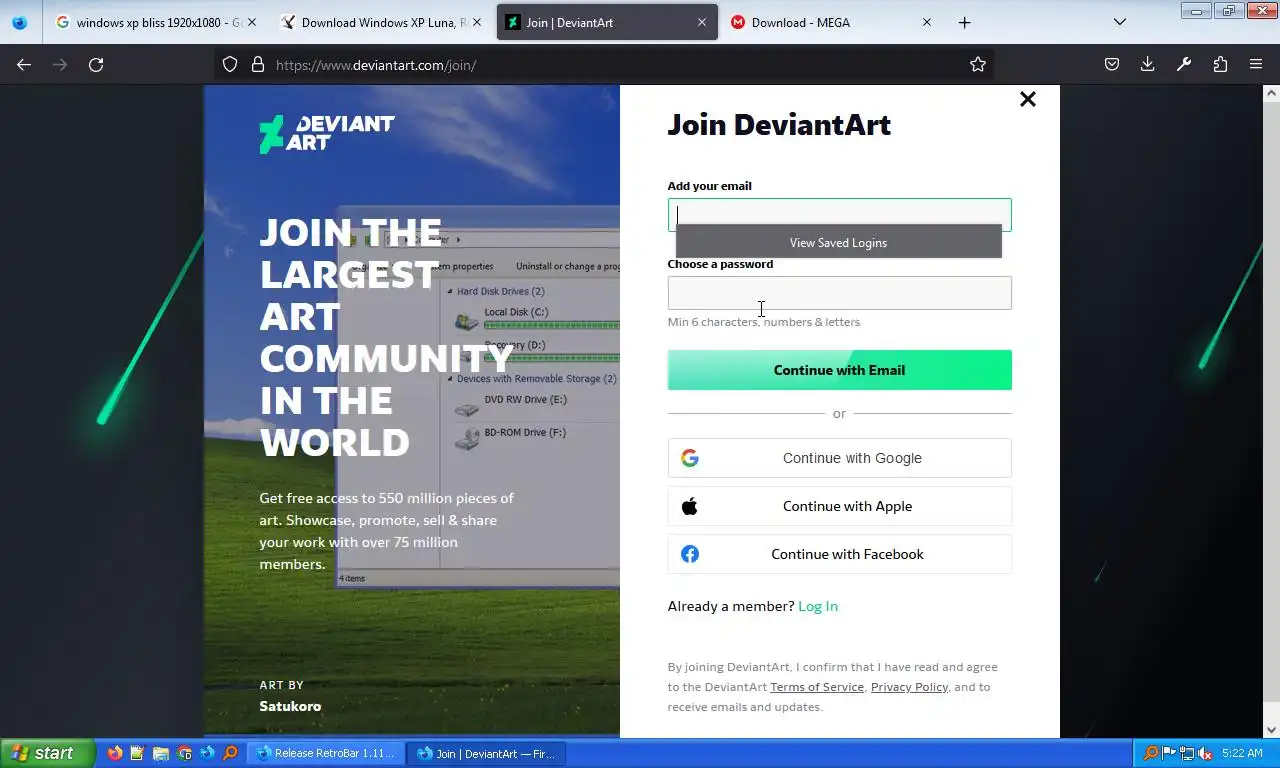Click the orange magnifier tray icon

[x=1151, y=753]
